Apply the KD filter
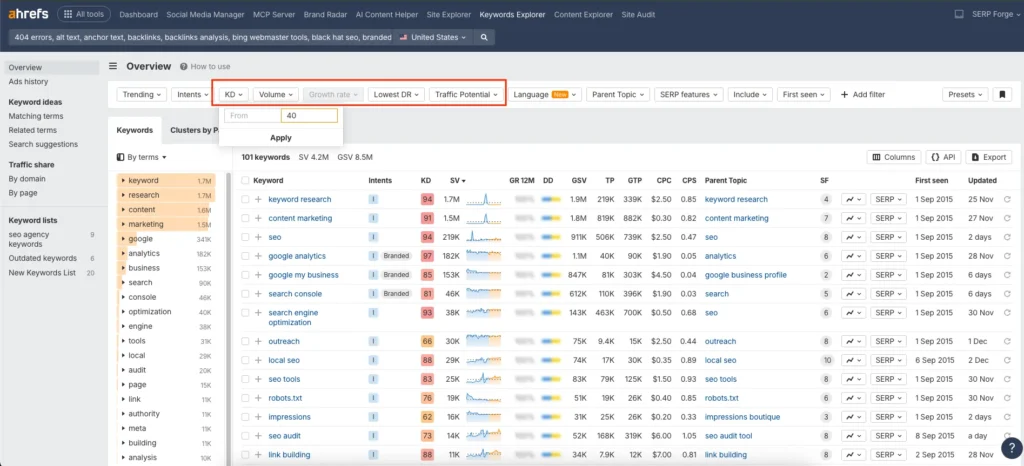Screen dimensions: 1024x466 [x=280, y=138]
